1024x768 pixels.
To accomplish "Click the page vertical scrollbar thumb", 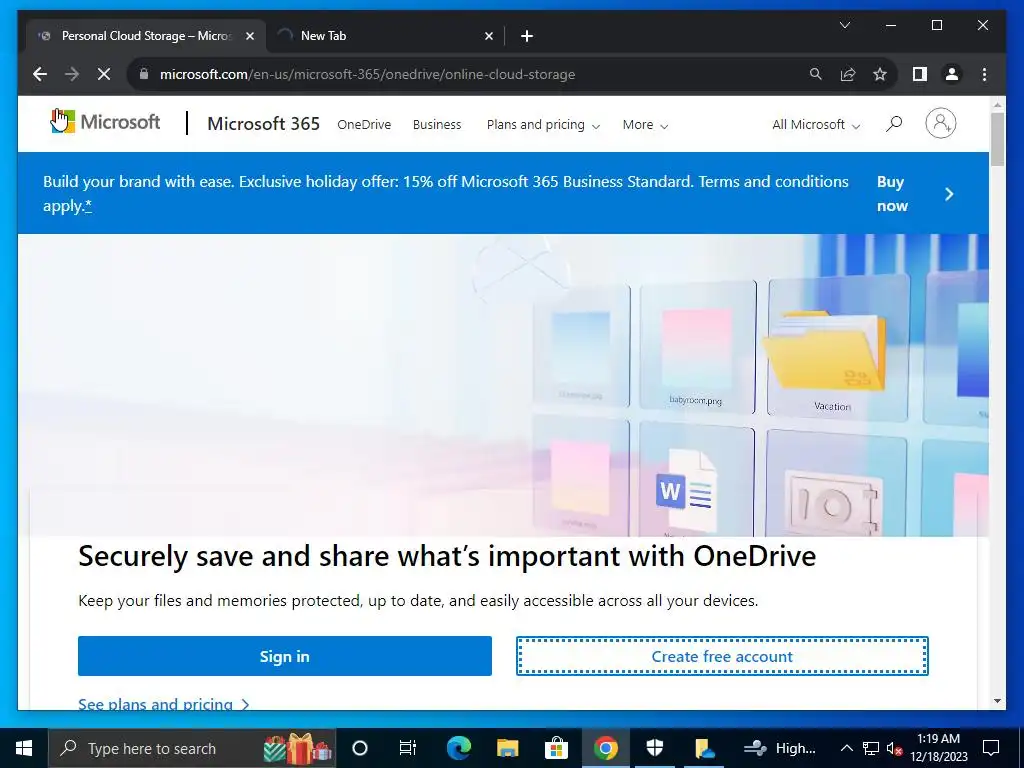I will (997, 139).
